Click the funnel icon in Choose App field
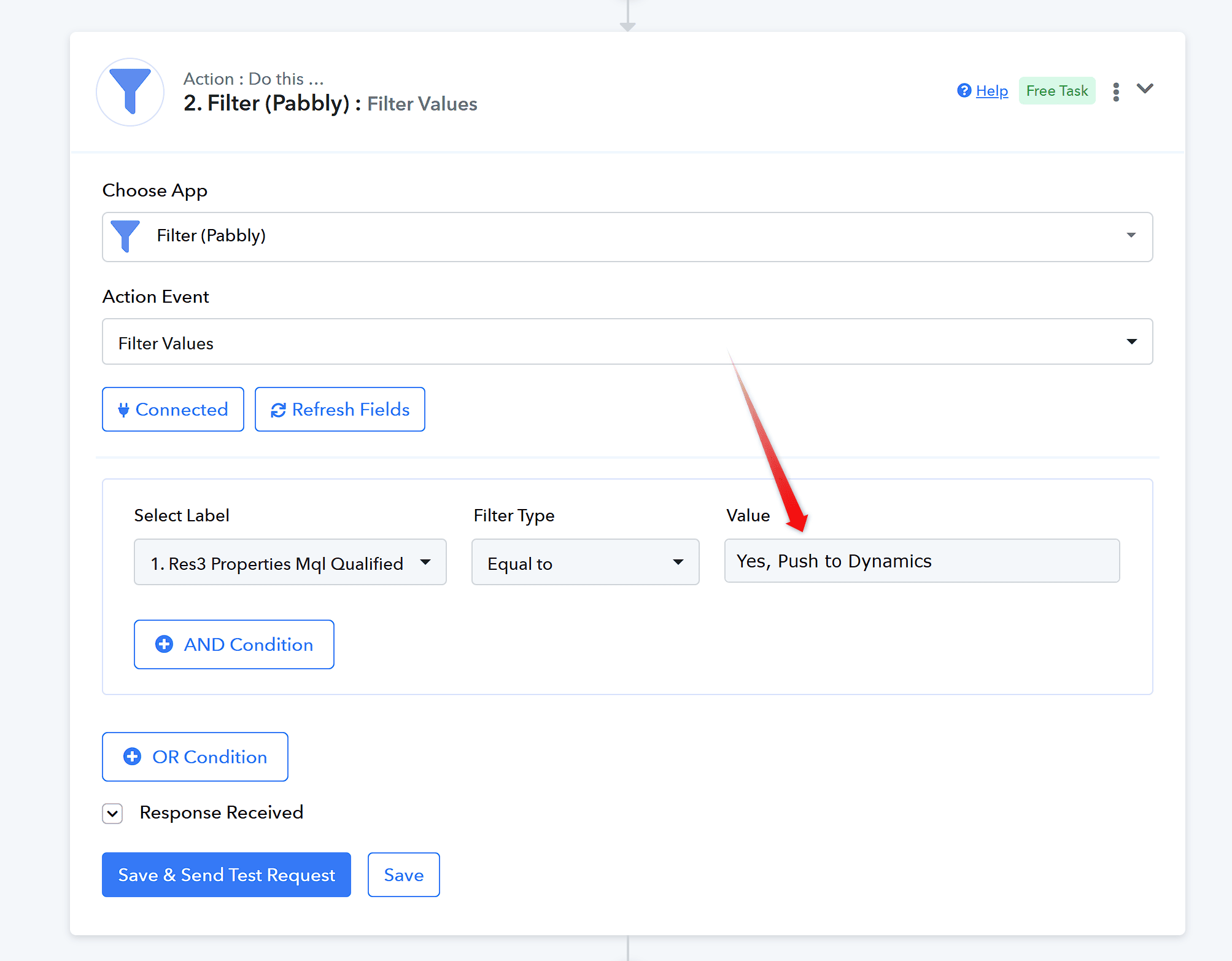 125,236
